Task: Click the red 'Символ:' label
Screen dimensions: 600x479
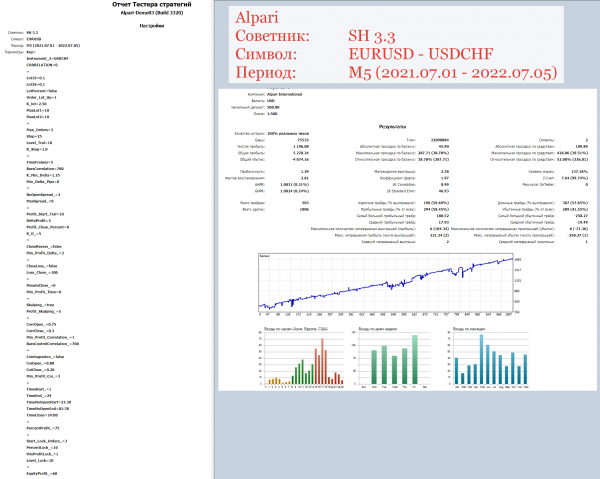Action: (266, 54)
